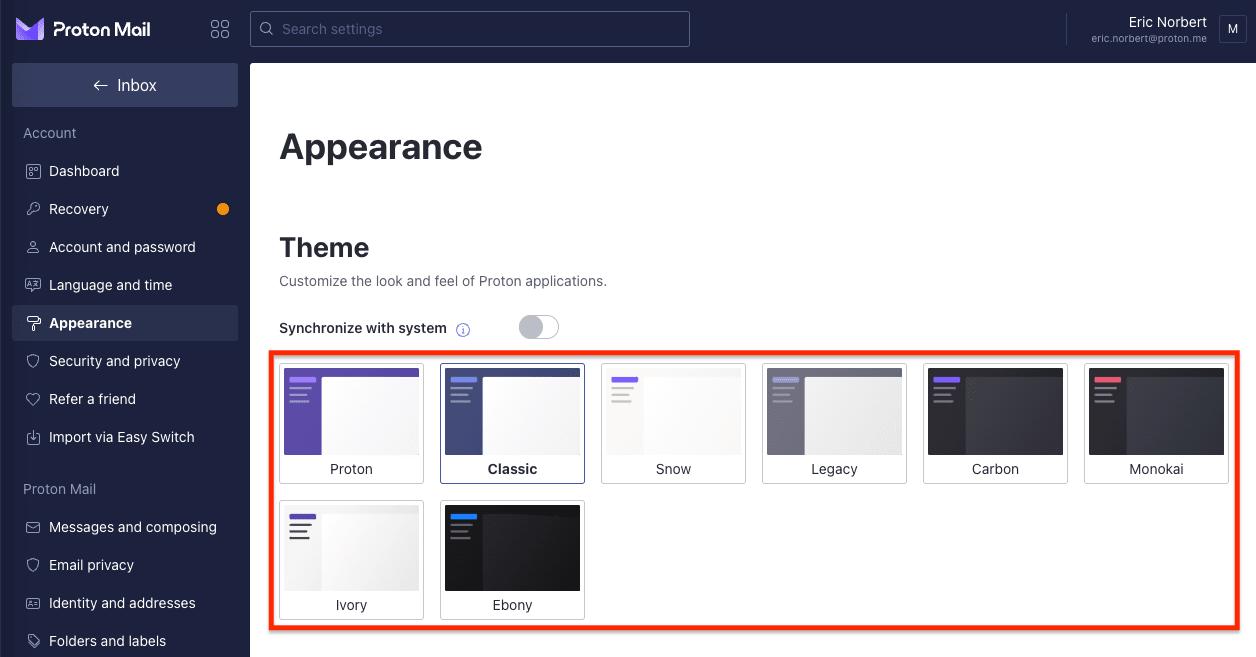Select the Refer a friend heart icon
Image resolution: width=1256 pixels, height=657 pixels.
point(33,399)
